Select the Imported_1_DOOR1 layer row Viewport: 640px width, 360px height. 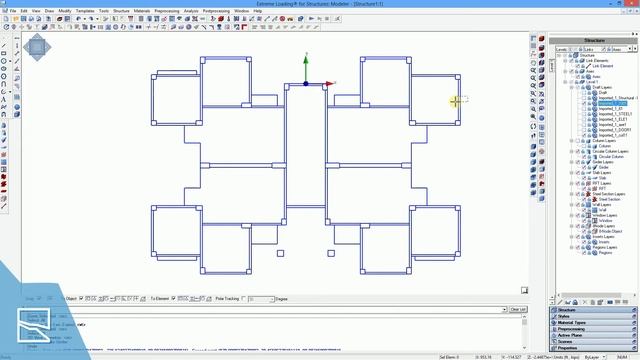tap(615, 130)
